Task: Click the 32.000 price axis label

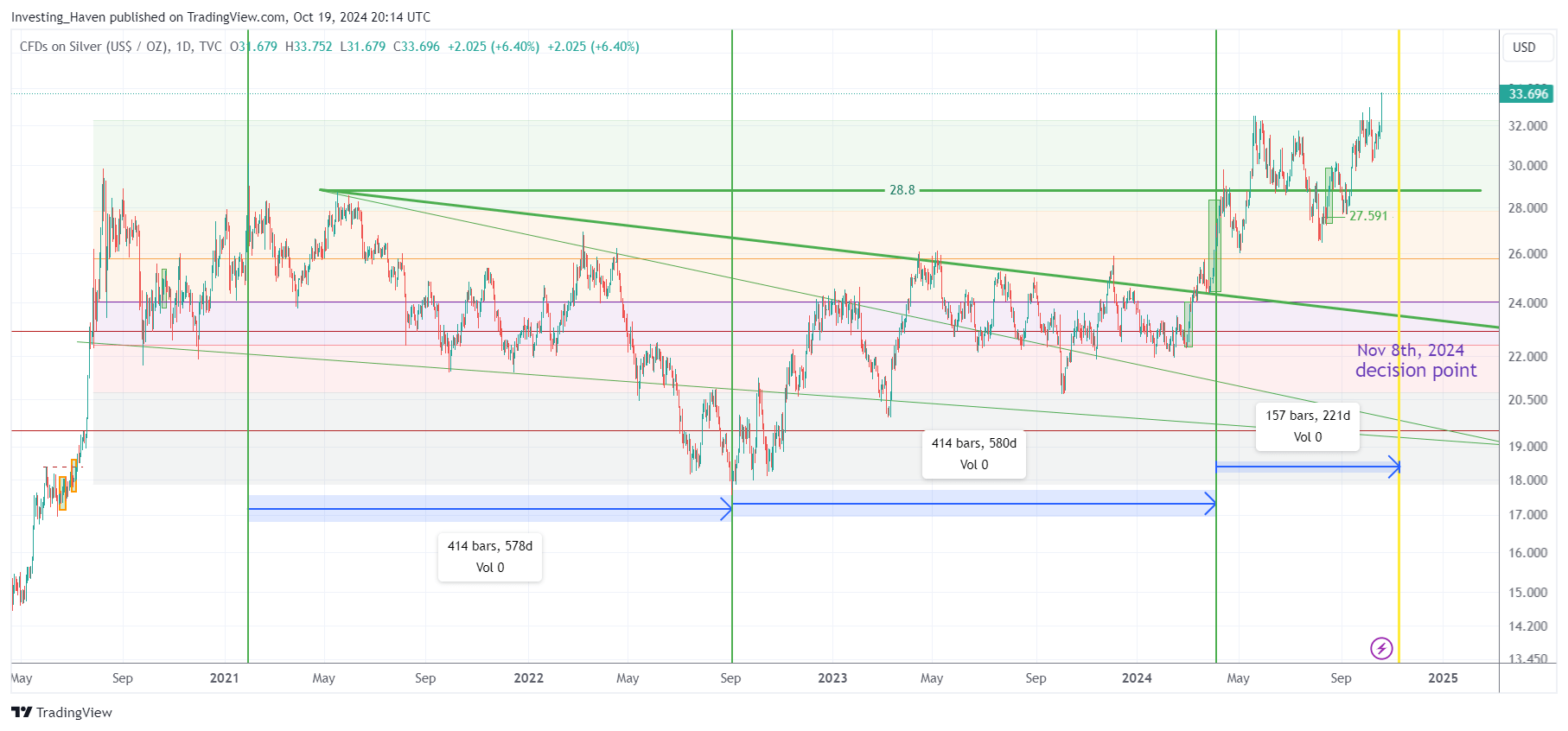Action: coord(1527,126)
